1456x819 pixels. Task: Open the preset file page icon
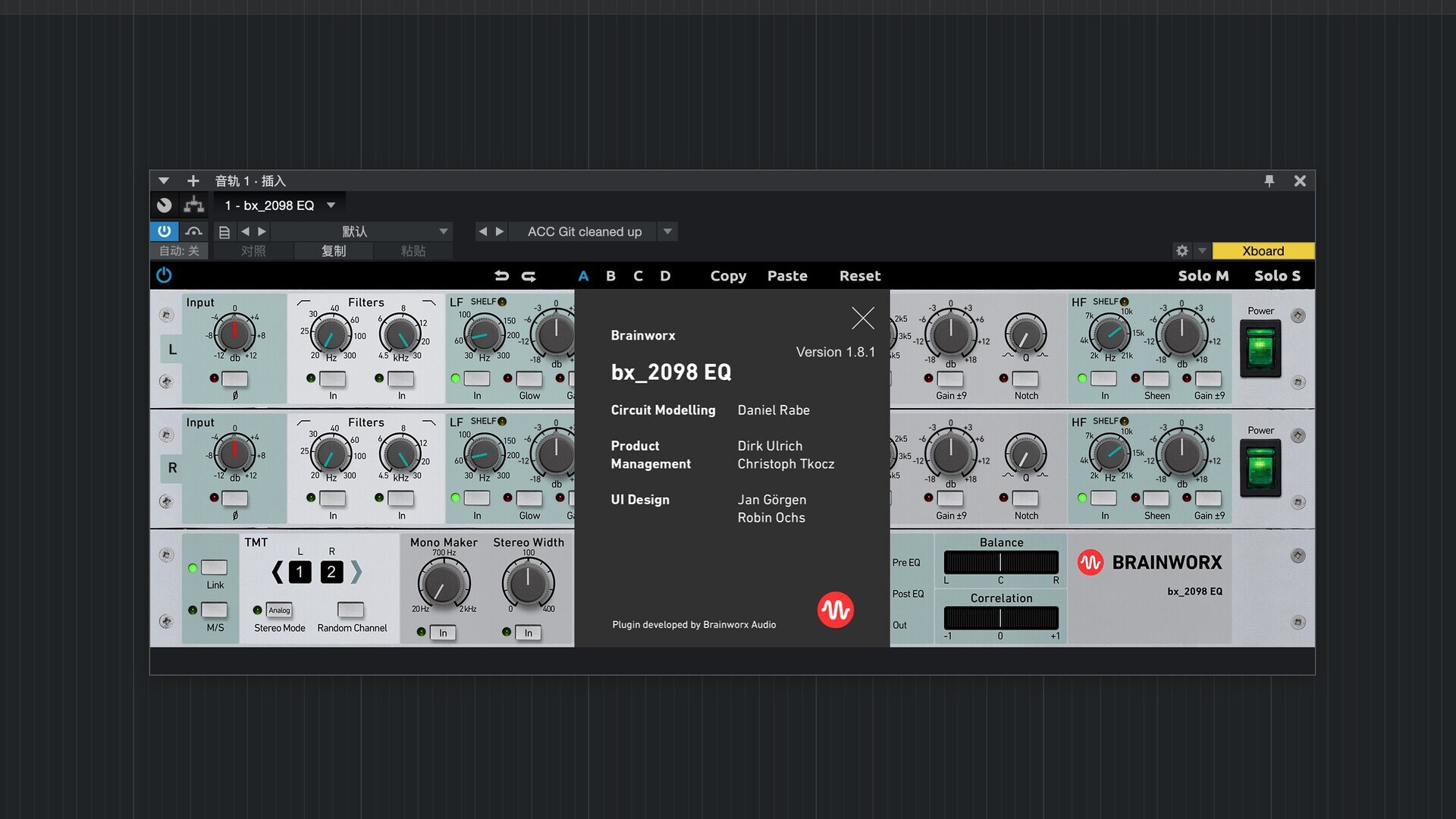coord(224,232)
